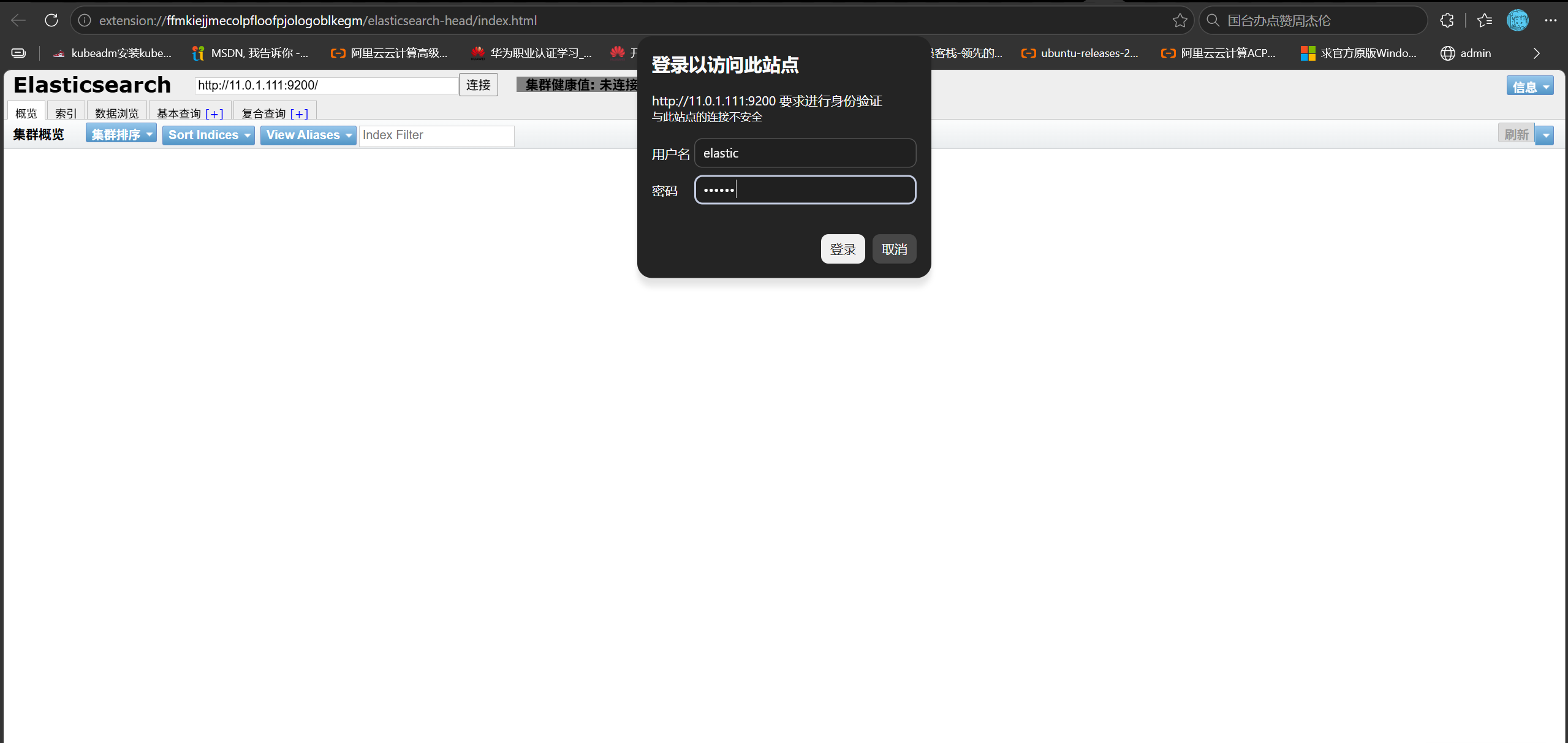This screenshot has height=743, width=1568.
Task: Open the 阿里云云计算ACP bookmark
Action: point(1219,53)
